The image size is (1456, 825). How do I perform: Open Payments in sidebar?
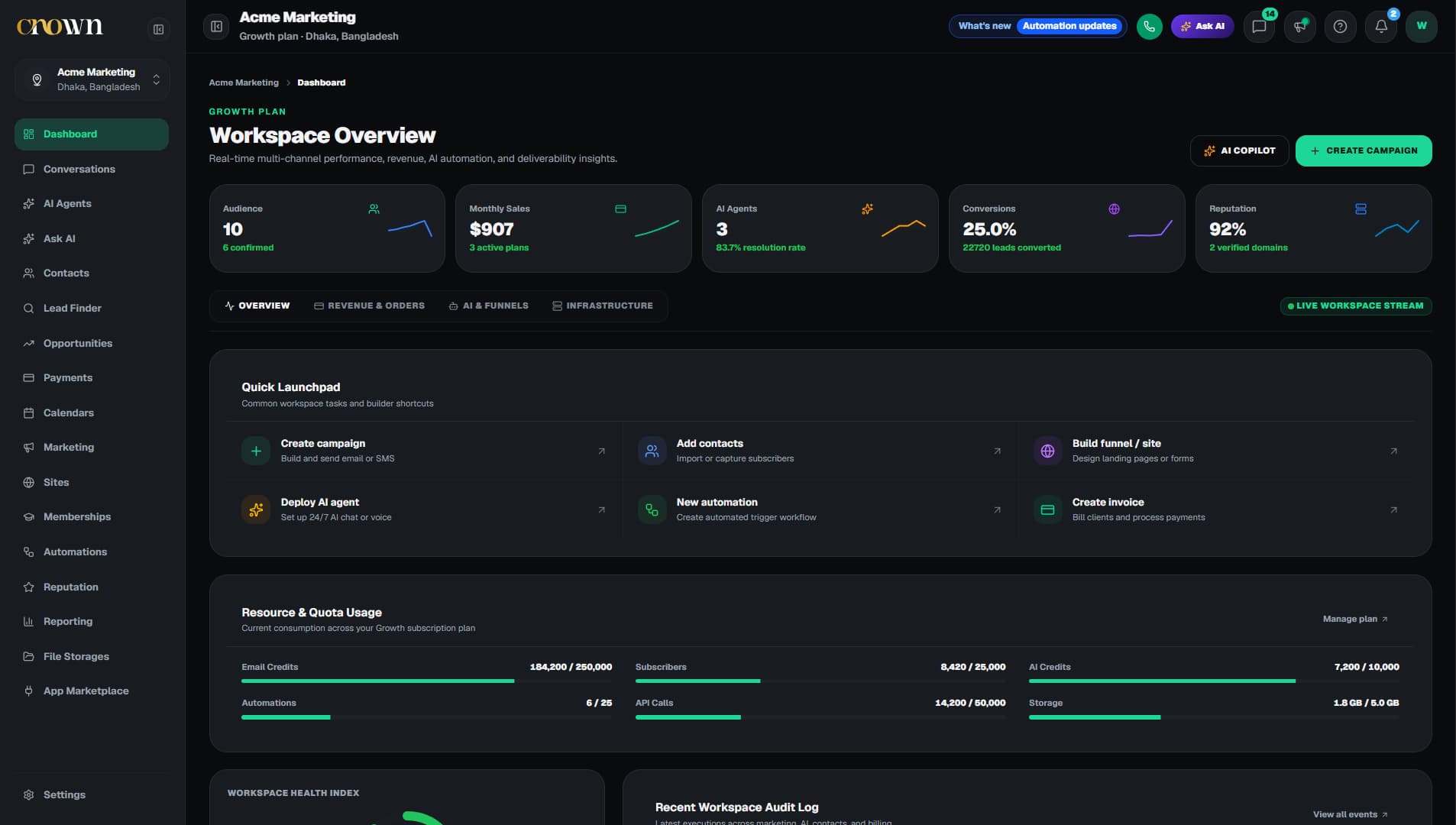pos(92,377)
